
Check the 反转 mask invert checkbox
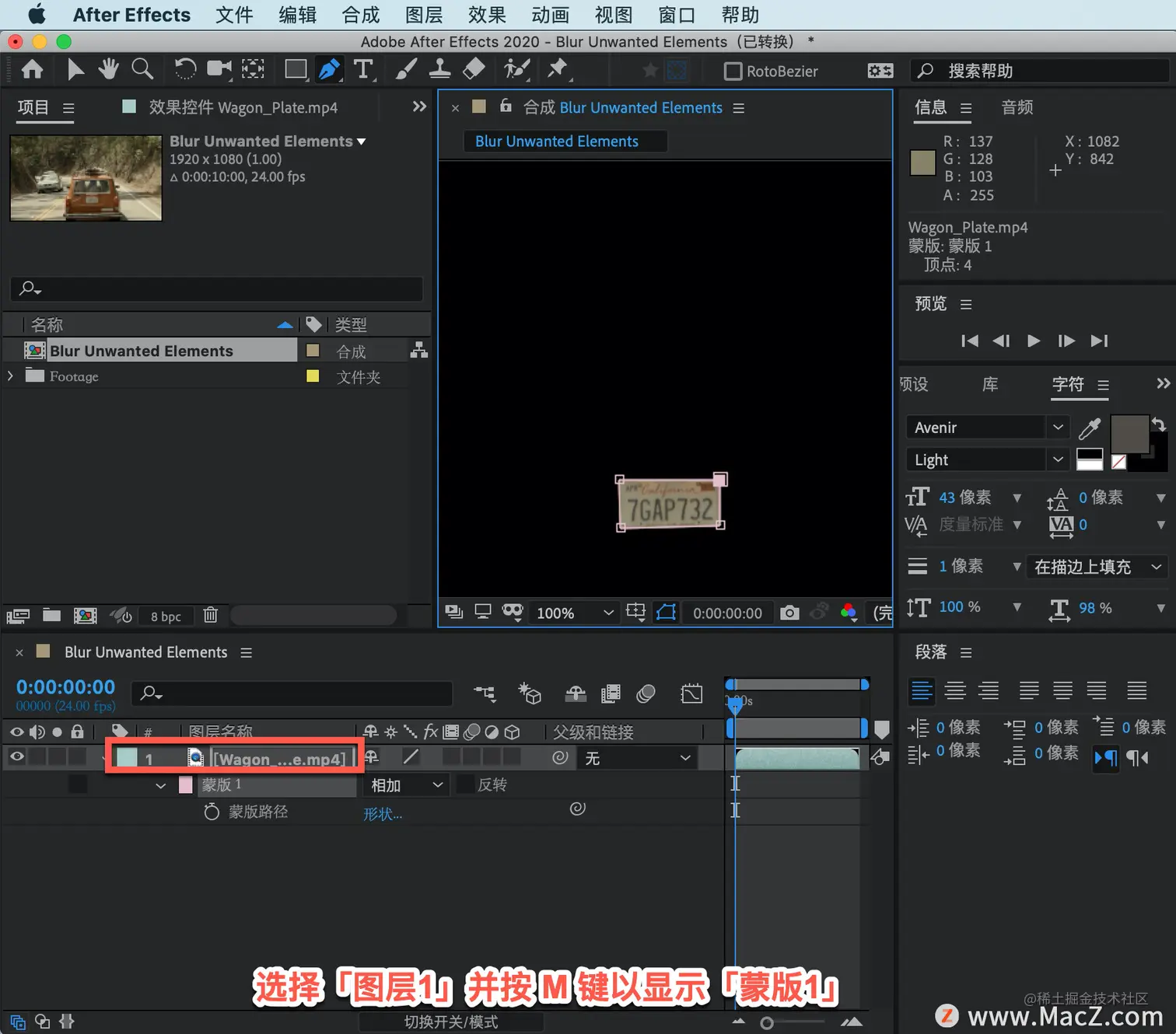tap(465, 784)
